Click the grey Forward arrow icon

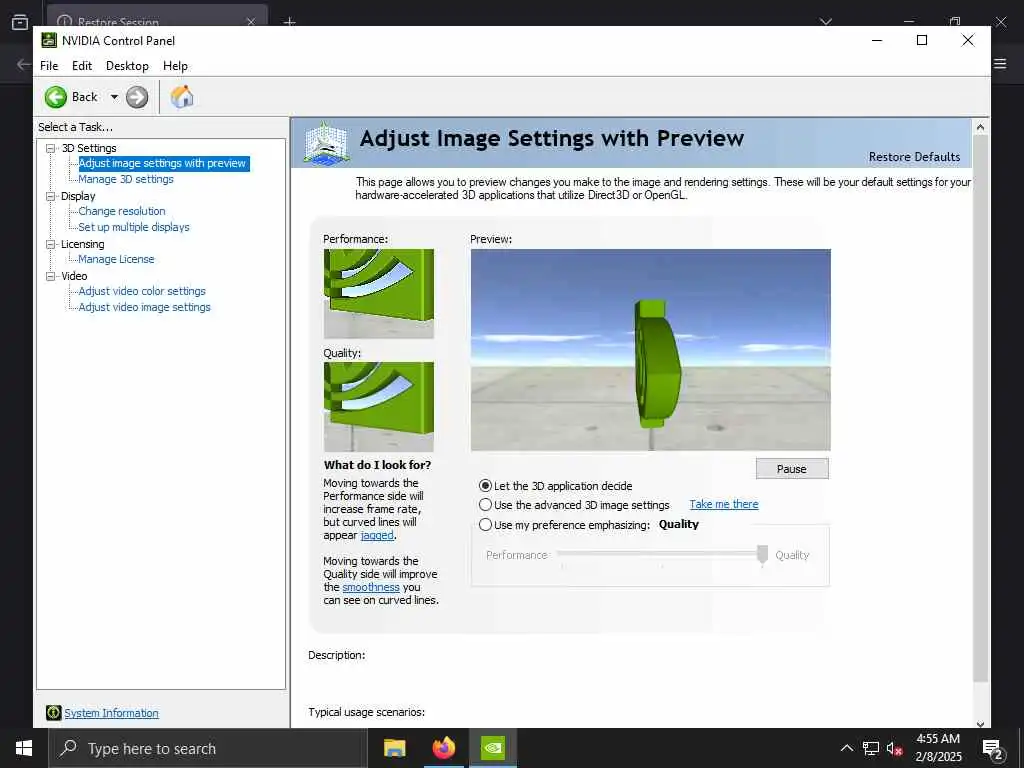(137, 97)
